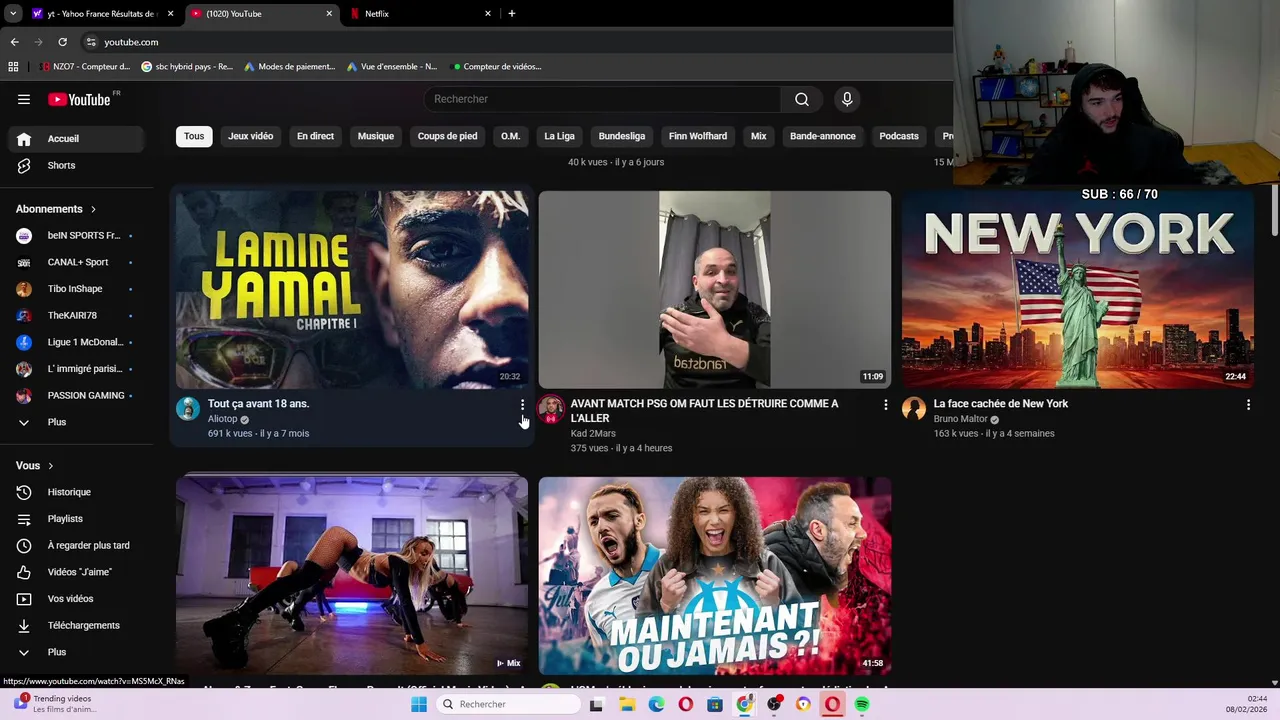The width and height of the screenshot is (1280, 720).
Task: Open Spotify from the taskbar
Action: 862,705
